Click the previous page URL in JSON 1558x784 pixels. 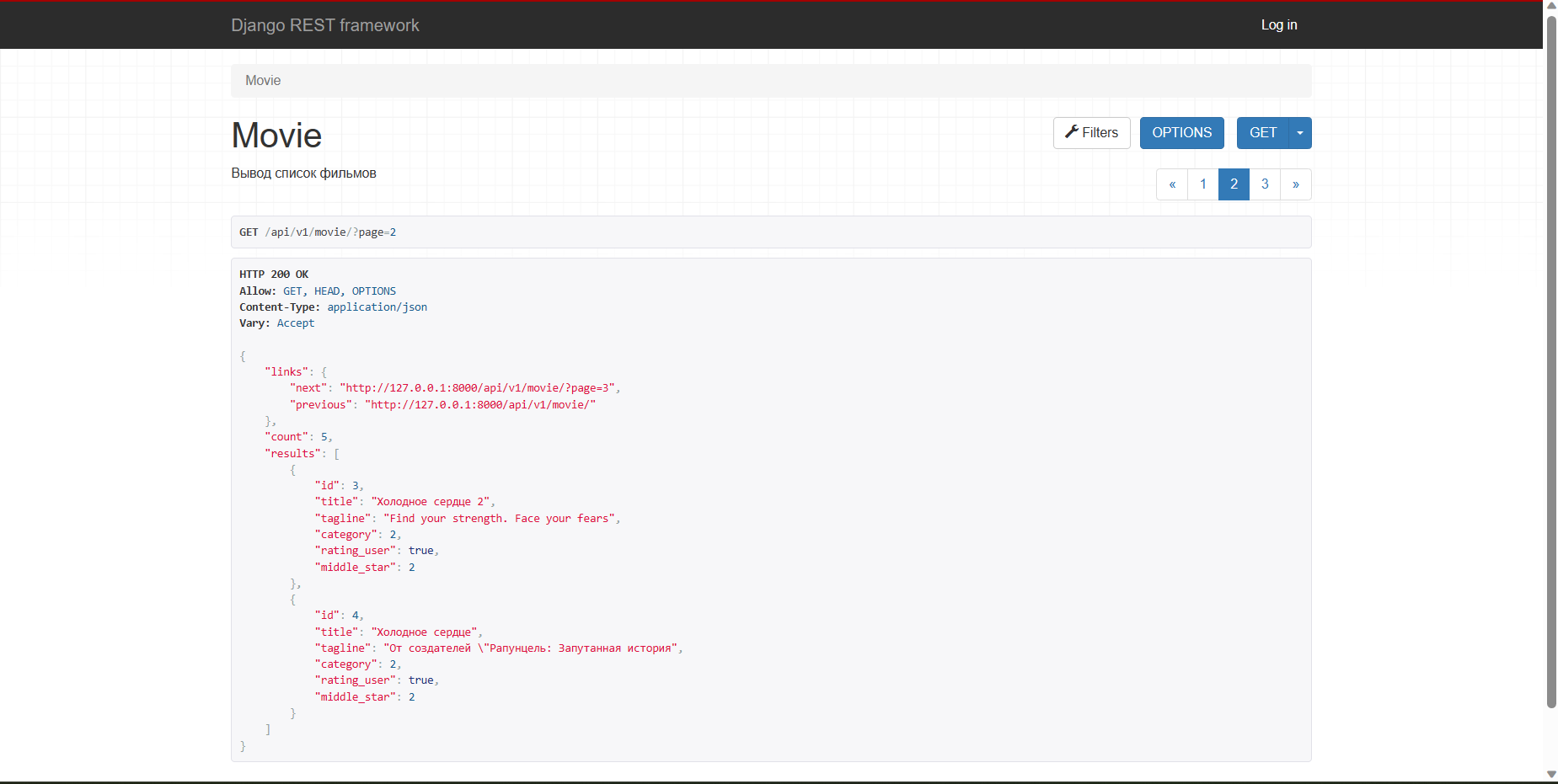click(479, 404)
